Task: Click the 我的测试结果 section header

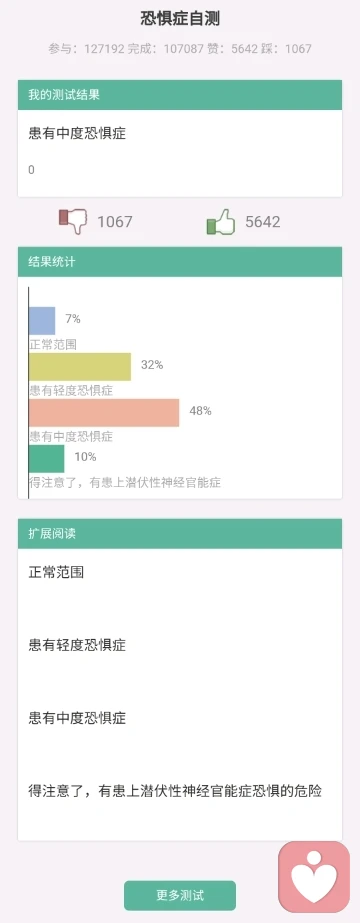Action: [x=180, y=95]
